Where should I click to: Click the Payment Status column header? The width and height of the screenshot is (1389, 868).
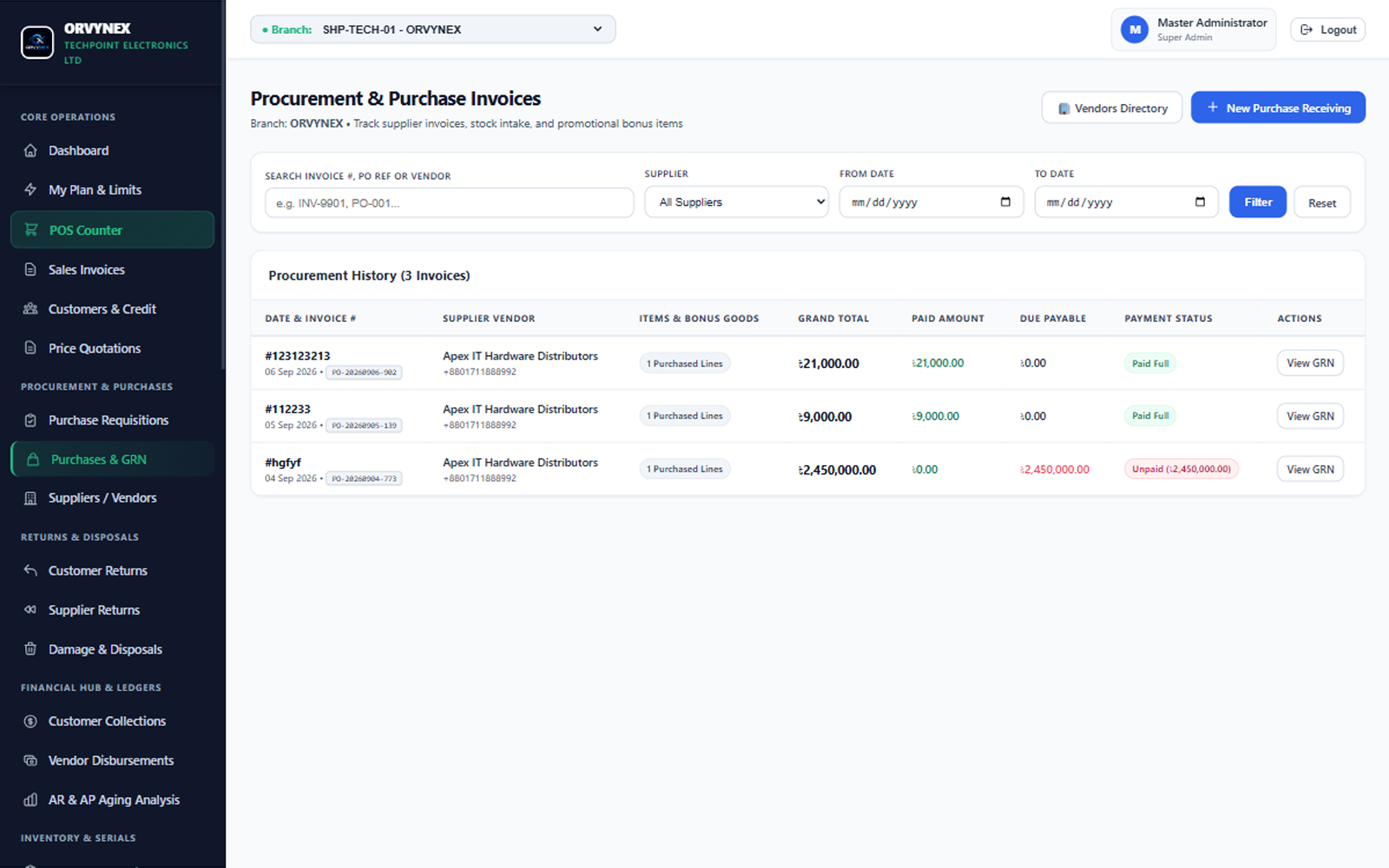(x=1168, y=319)
